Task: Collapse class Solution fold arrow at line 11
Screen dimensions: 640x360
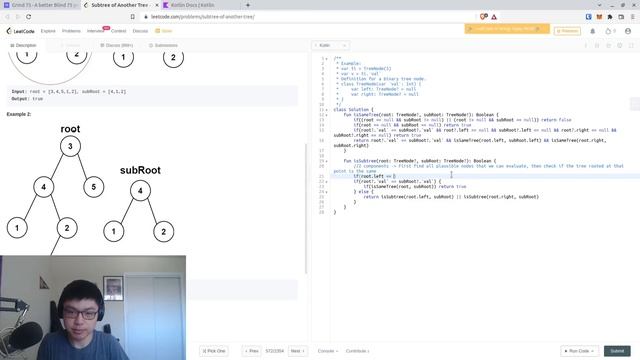Action: click(x=327, y=110)
